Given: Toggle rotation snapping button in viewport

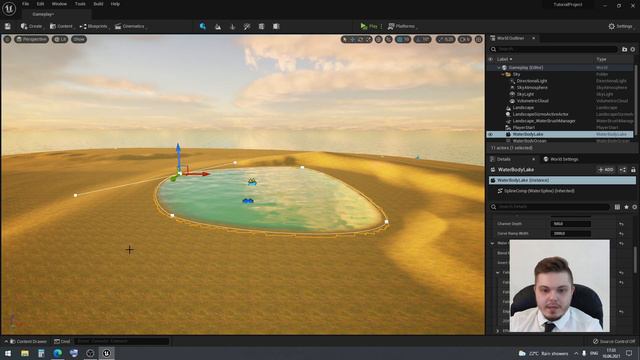Looking at the screenshot, I should coord(422,39).
